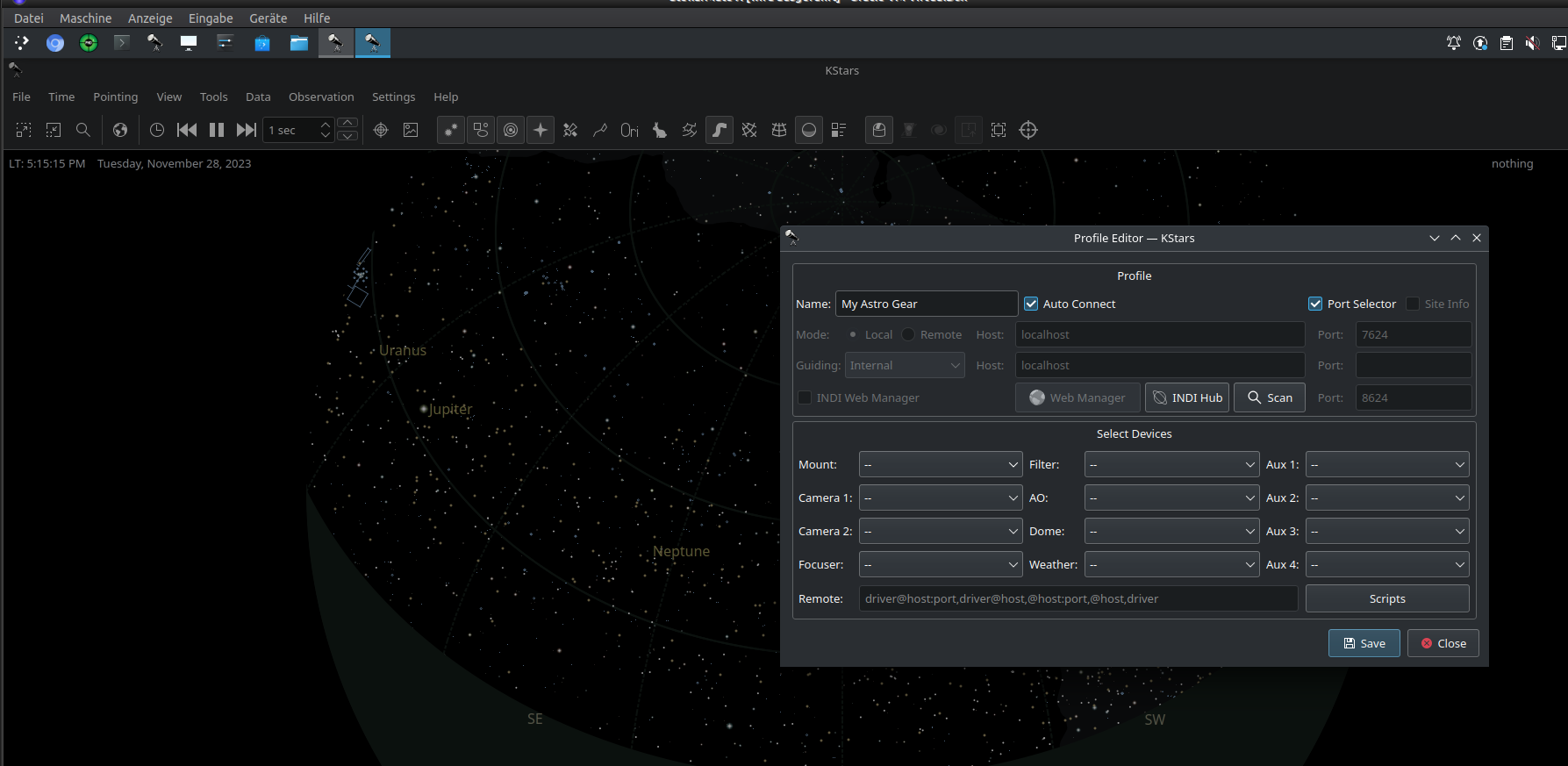Click the INDI Hub button
The height and width of the screenshot is (766, 1568).
[1186, 397]
